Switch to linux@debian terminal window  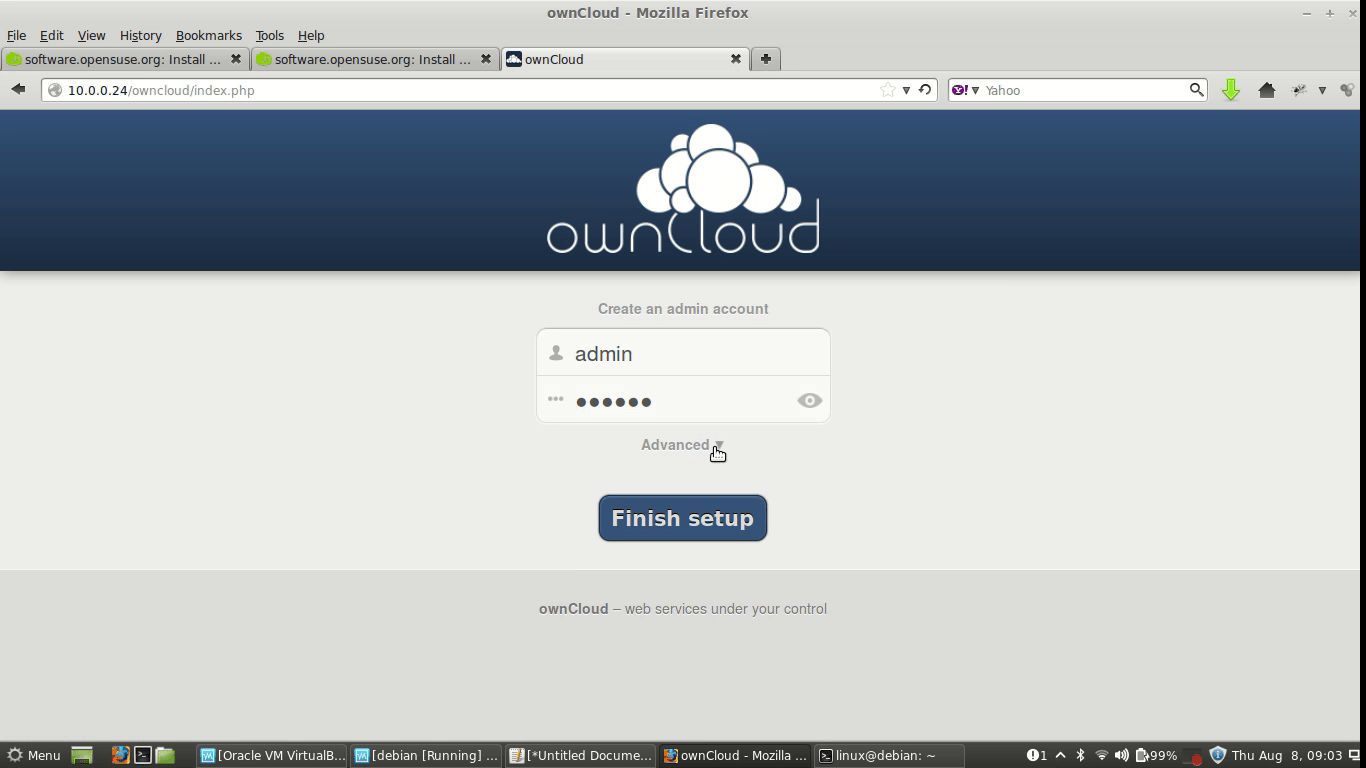(890, 755)
